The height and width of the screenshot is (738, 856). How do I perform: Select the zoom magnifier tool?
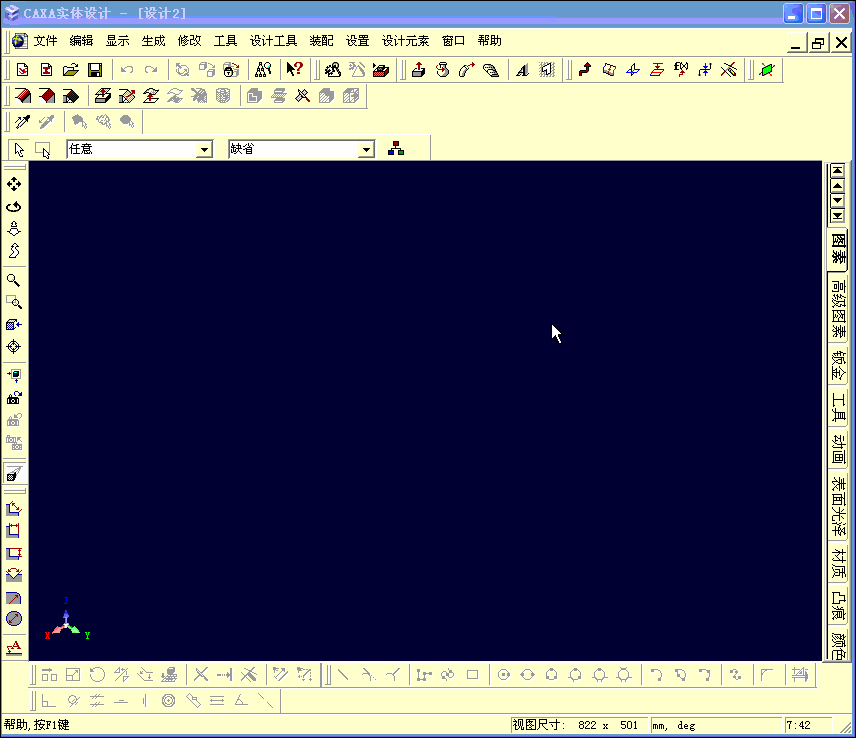(x=14, y=281)
